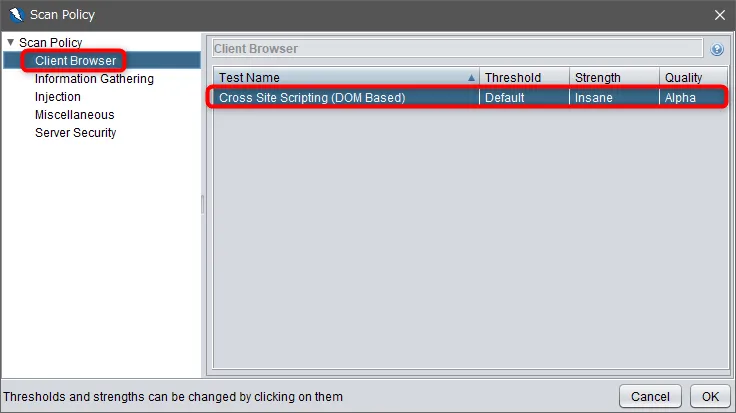Sort by the Quality column header
This screenshot has height=413, width=736.
click(x=693, y=77)
